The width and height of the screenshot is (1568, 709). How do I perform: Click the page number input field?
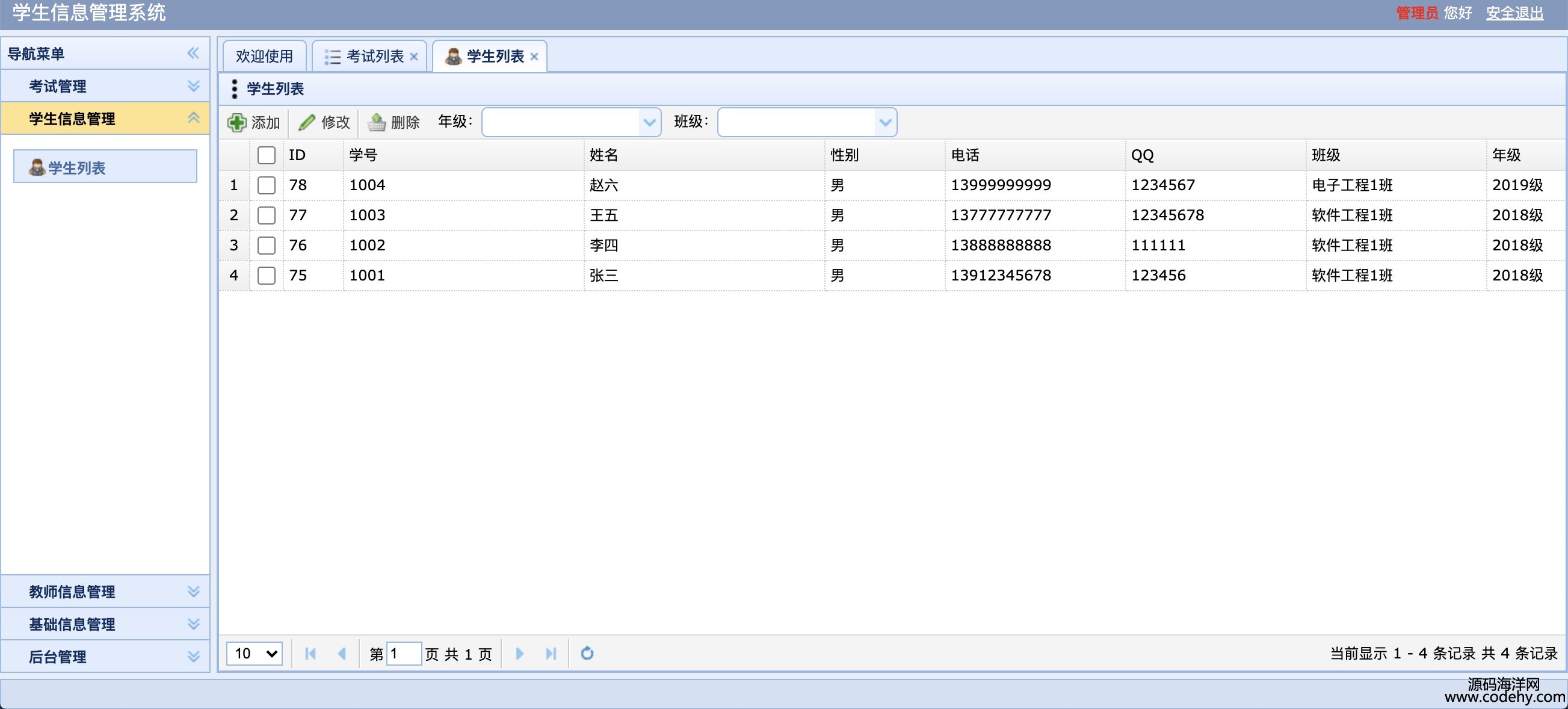click(404, 654)
